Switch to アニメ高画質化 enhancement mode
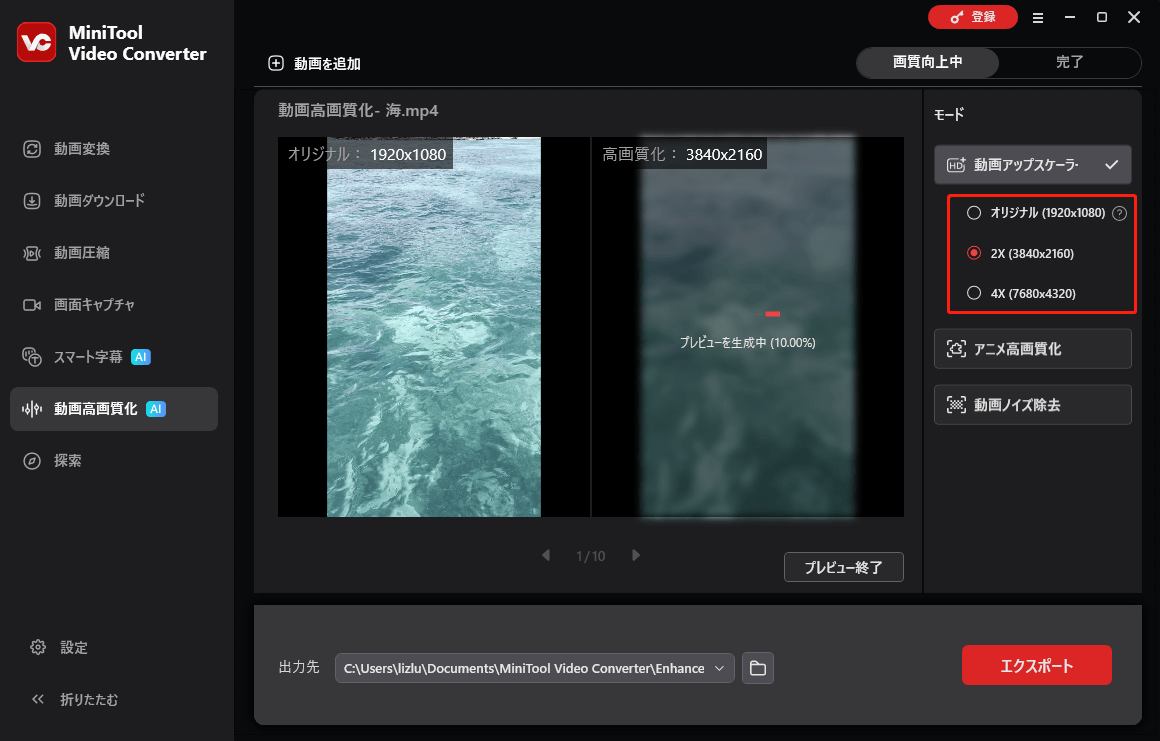 [1032, 348]
